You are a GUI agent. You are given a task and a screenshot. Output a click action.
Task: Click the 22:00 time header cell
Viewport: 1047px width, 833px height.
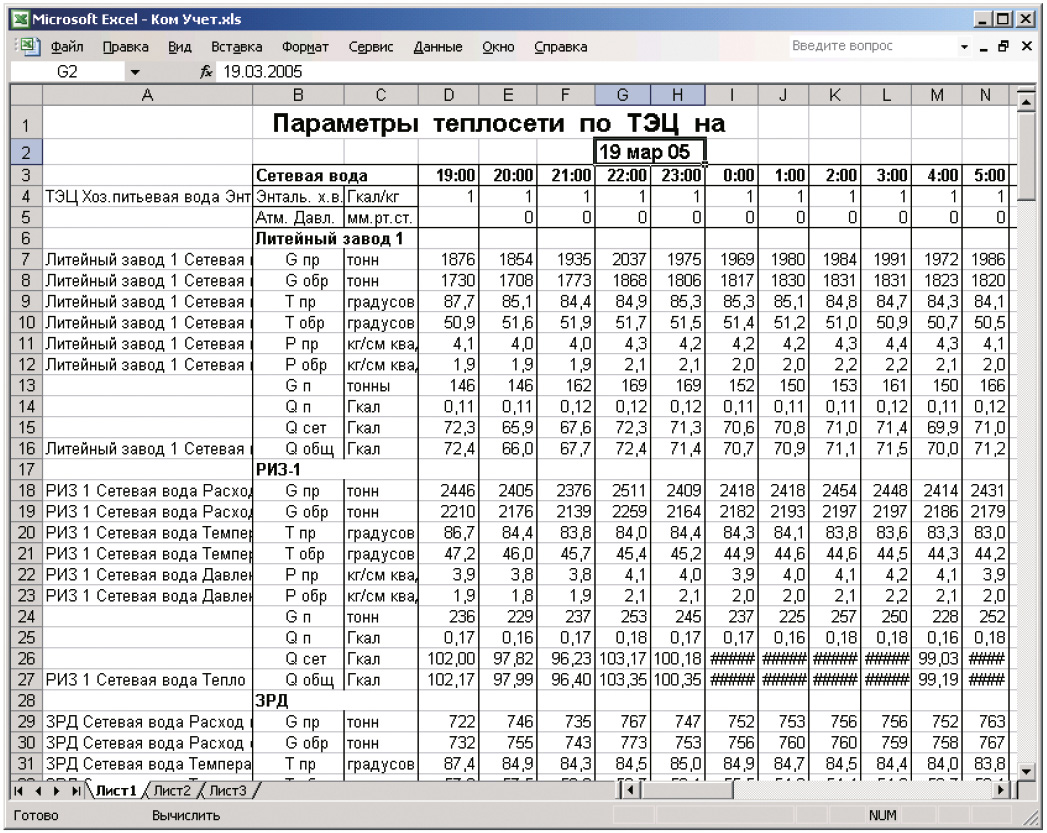click(x=622, y=176)
